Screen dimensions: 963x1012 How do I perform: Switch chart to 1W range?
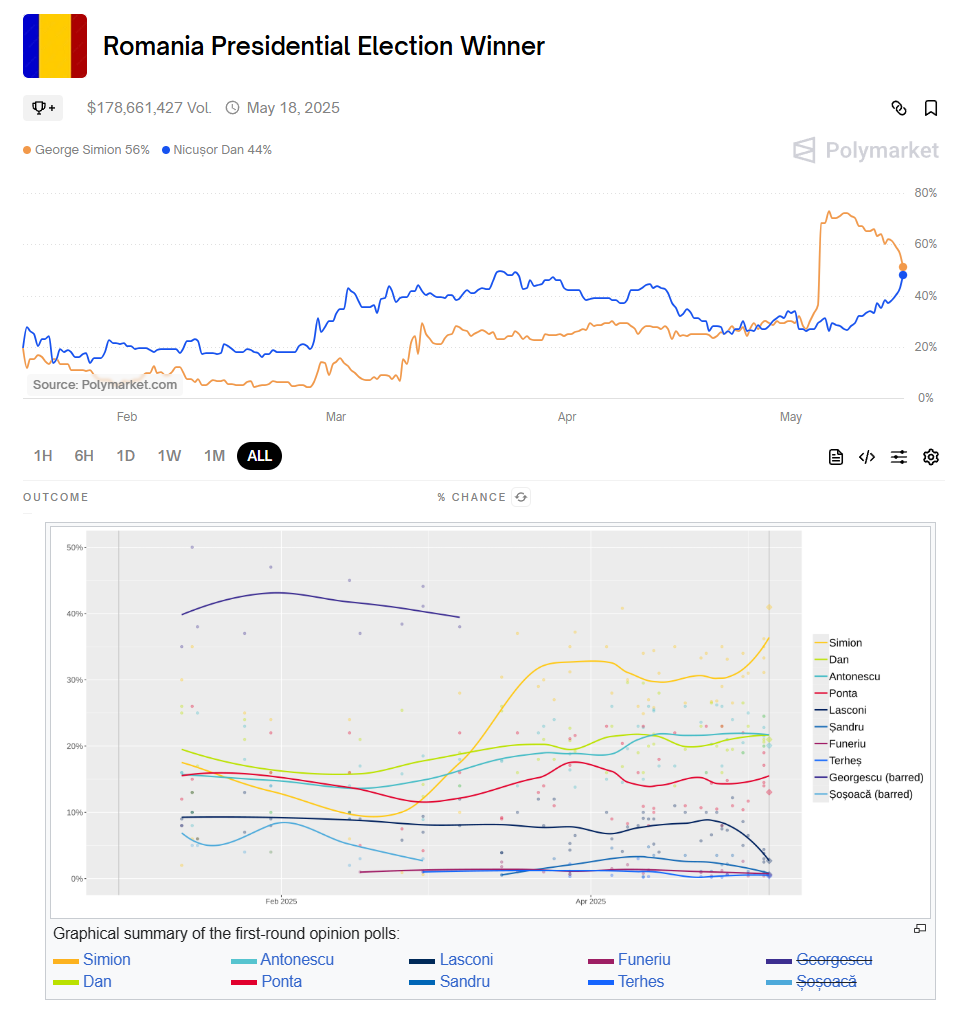tap(169, 456)
